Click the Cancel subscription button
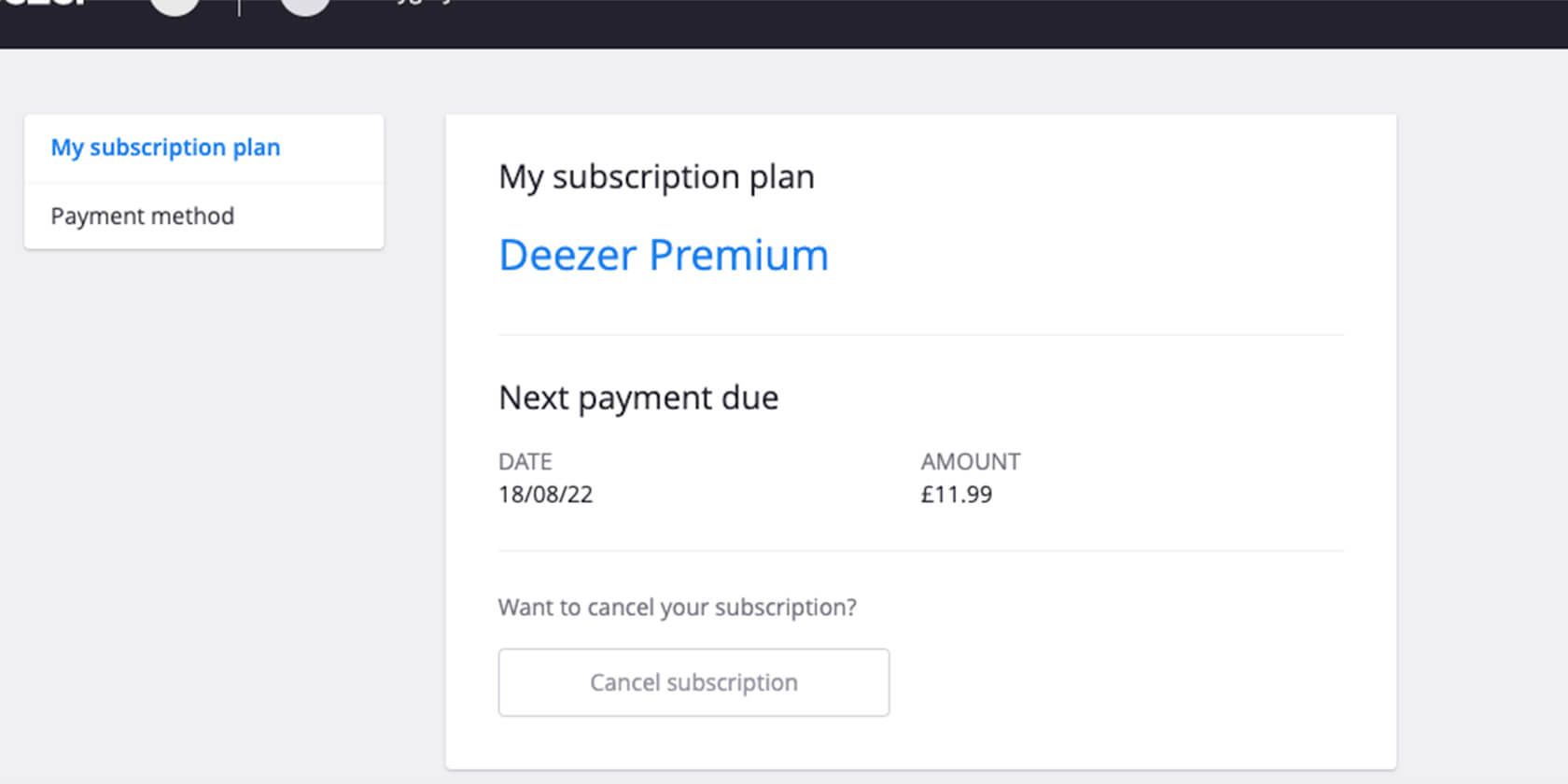 [x=693, y=682]
